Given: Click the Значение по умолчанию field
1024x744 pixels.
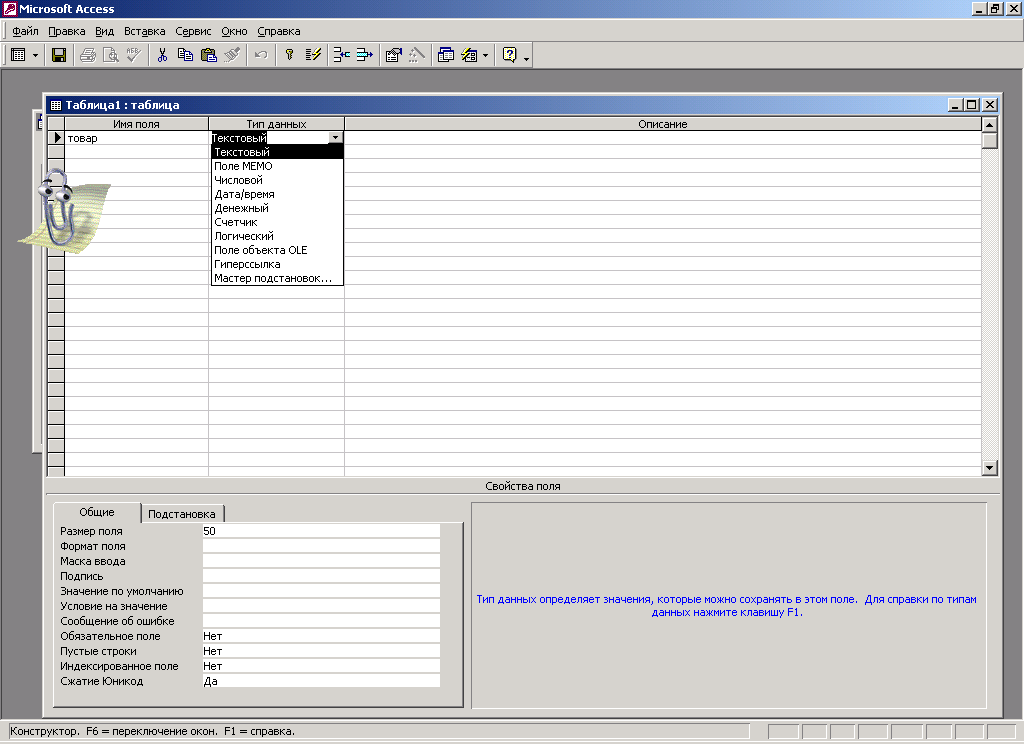Looking at the screenshot, I should [x=321, y=591].
